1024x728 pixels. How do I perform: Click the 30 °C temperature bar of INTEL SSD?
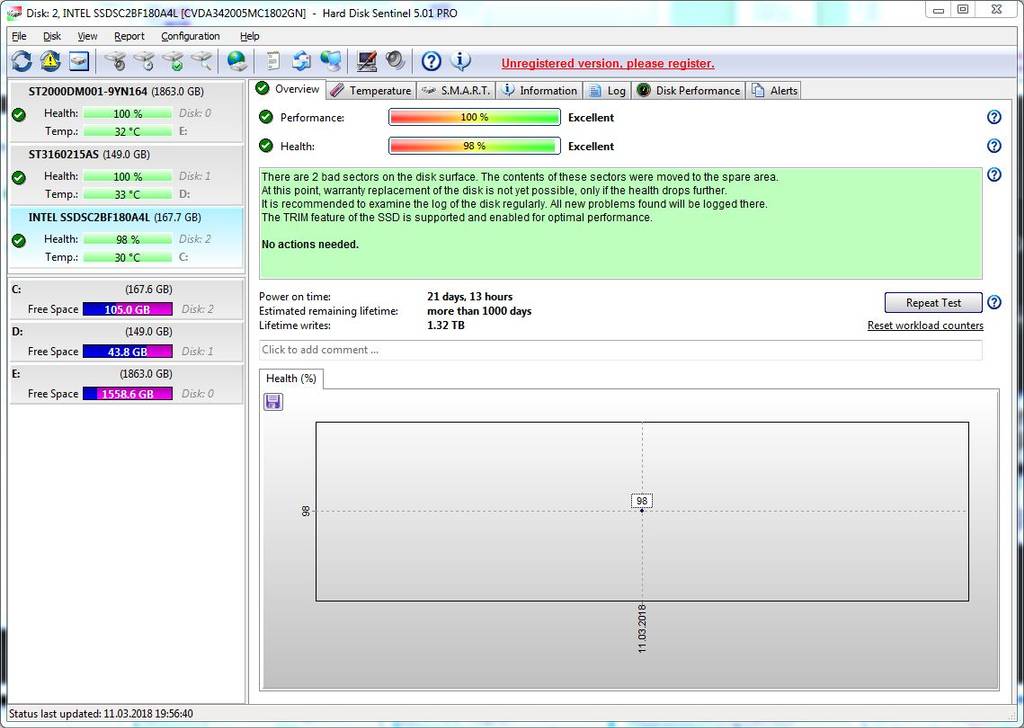(x=127, y=257)
